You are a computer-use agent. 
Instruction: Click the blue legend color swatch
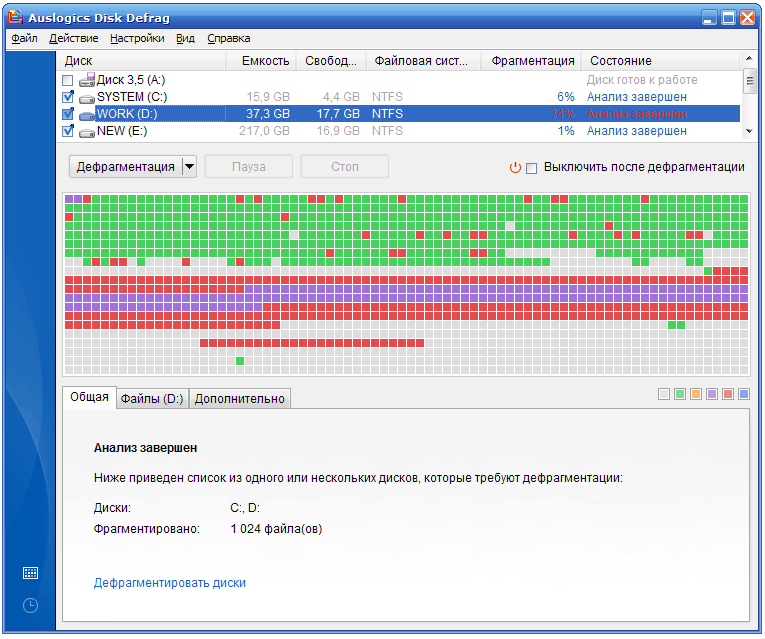[x=744, y=394]
